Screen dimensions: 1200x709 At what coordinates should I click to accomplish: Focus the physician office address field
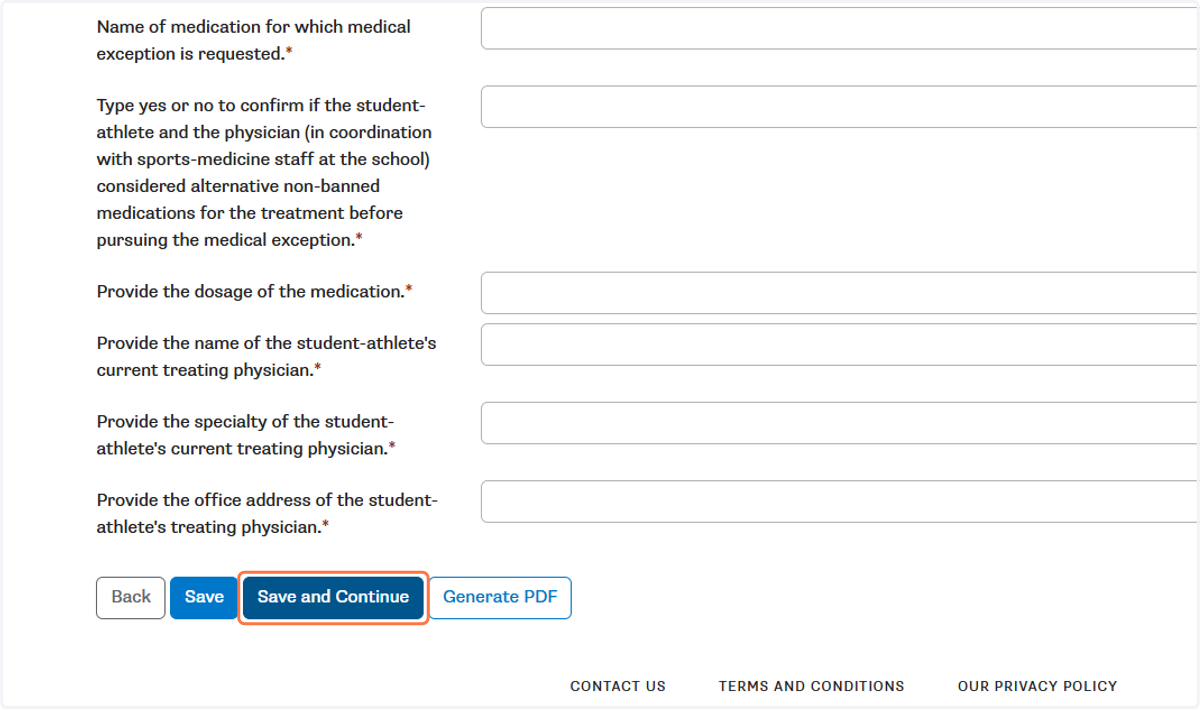click(840, 502)
